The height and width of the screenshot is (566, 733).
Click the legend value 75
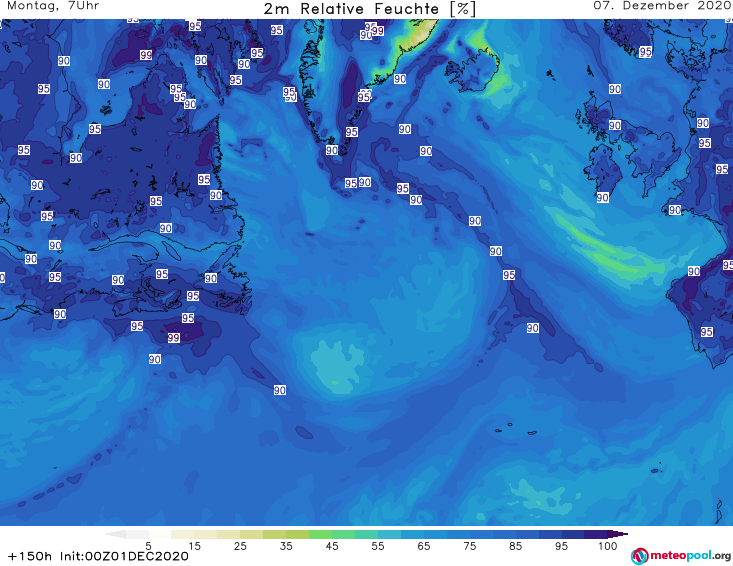pyautogui.click(x=469, y=546)
